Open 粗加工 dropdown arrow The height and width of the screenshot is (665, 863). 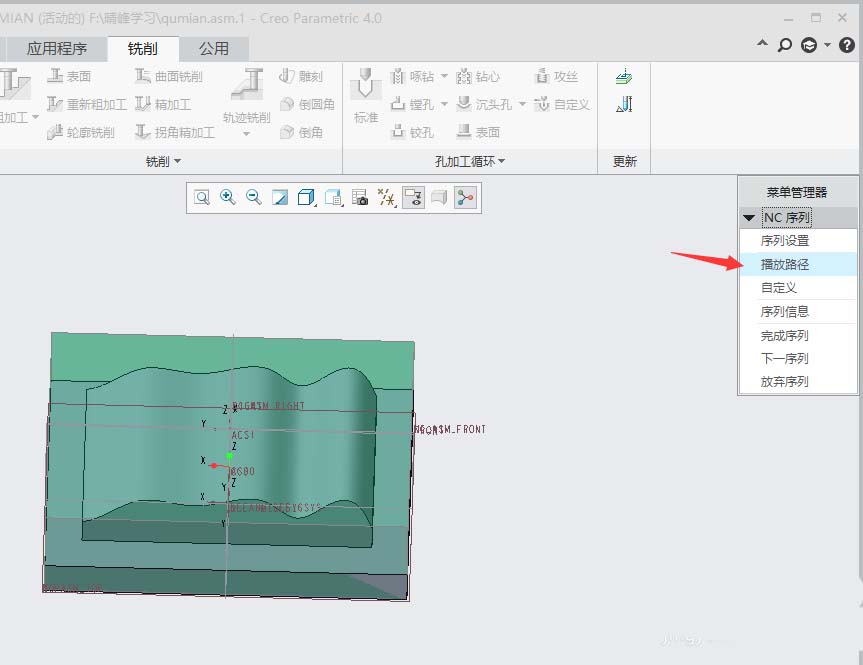click(x=35, y=117)
